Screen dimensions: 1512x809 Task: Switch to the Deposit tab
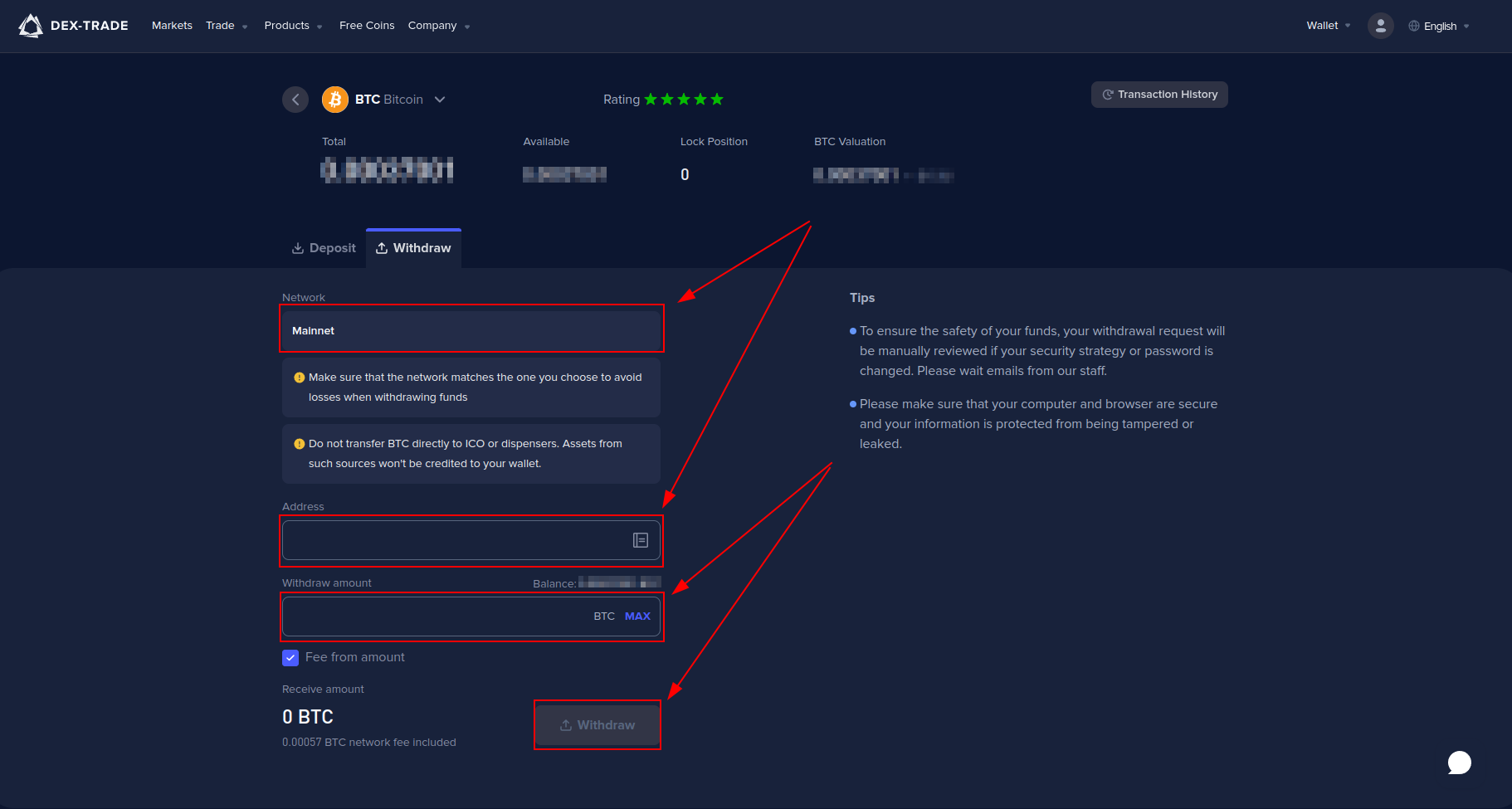[x=324, y=248]
